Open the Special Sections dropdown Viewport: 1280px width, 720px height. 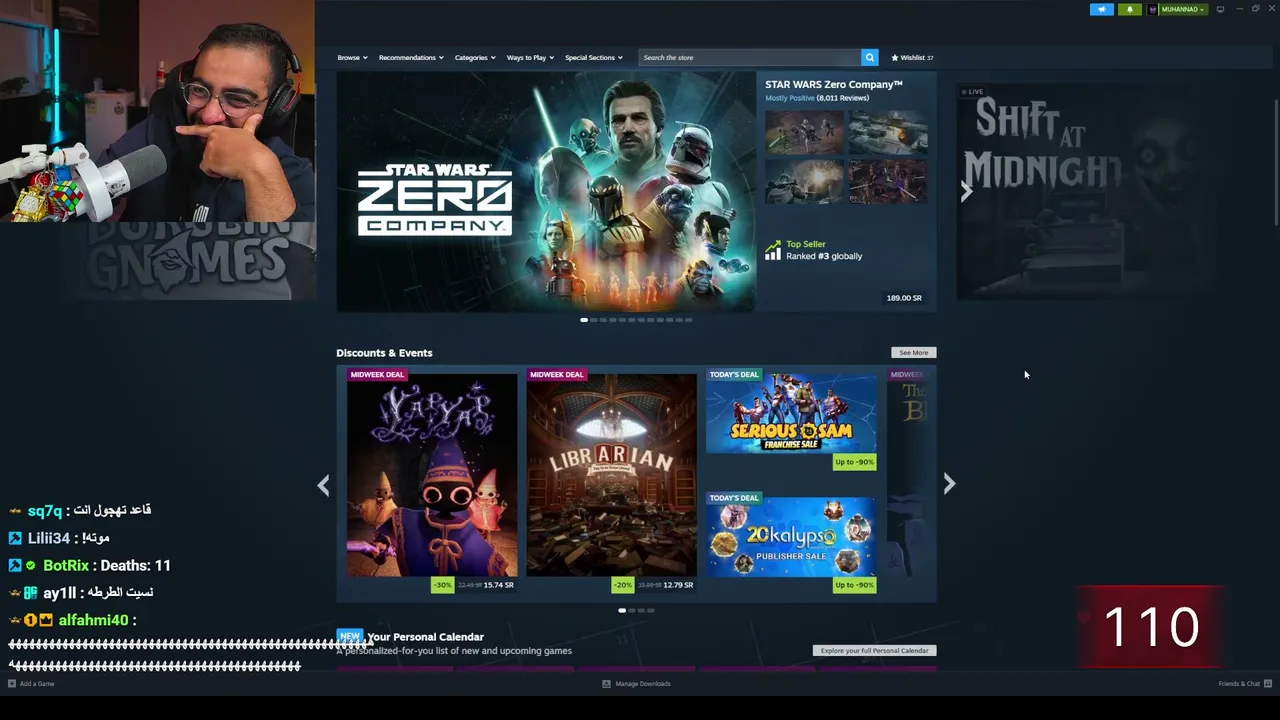(x=594, y=57)
